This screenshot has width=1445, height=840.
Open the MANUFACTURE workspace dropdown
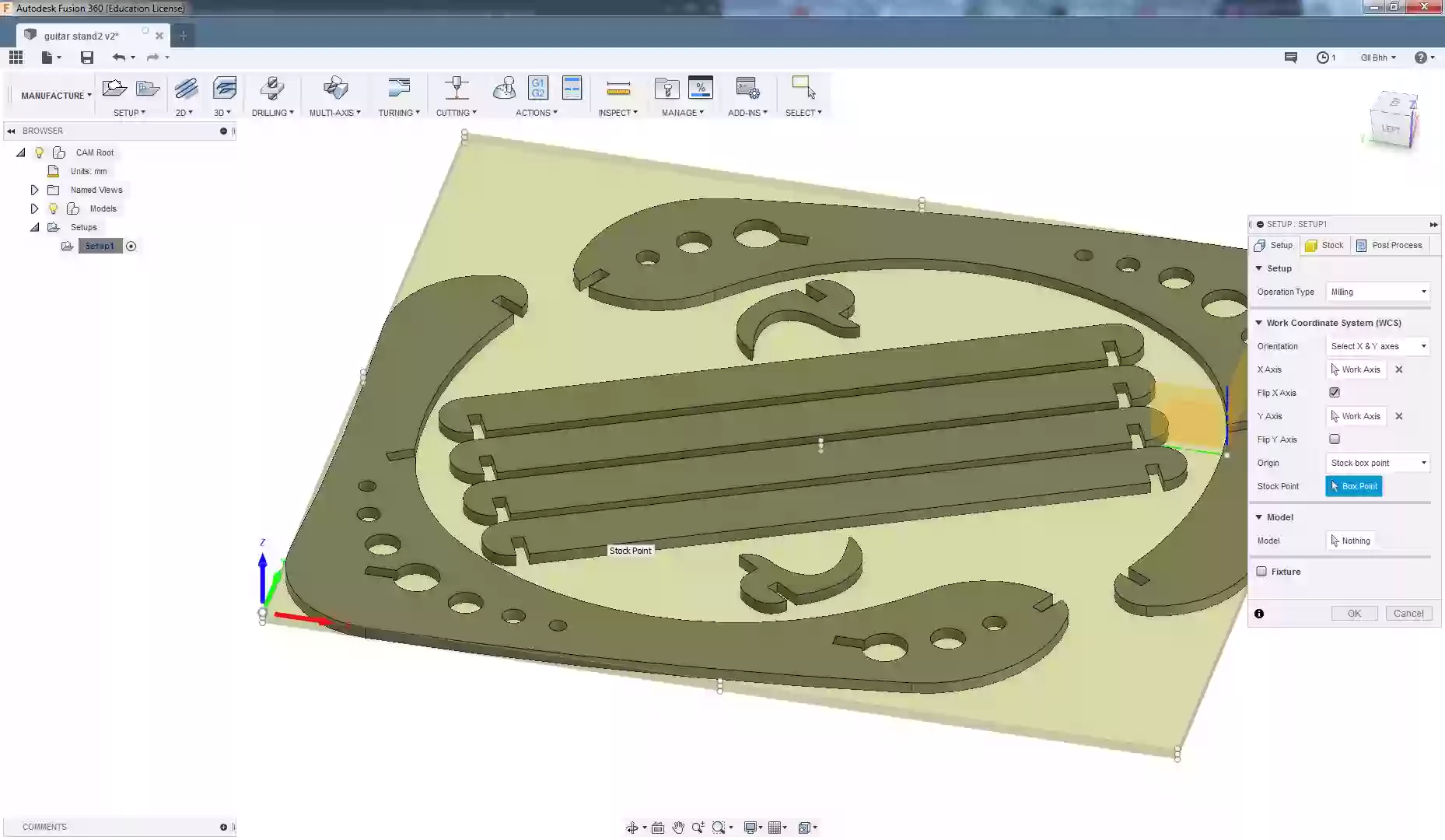tap(56, 96)
